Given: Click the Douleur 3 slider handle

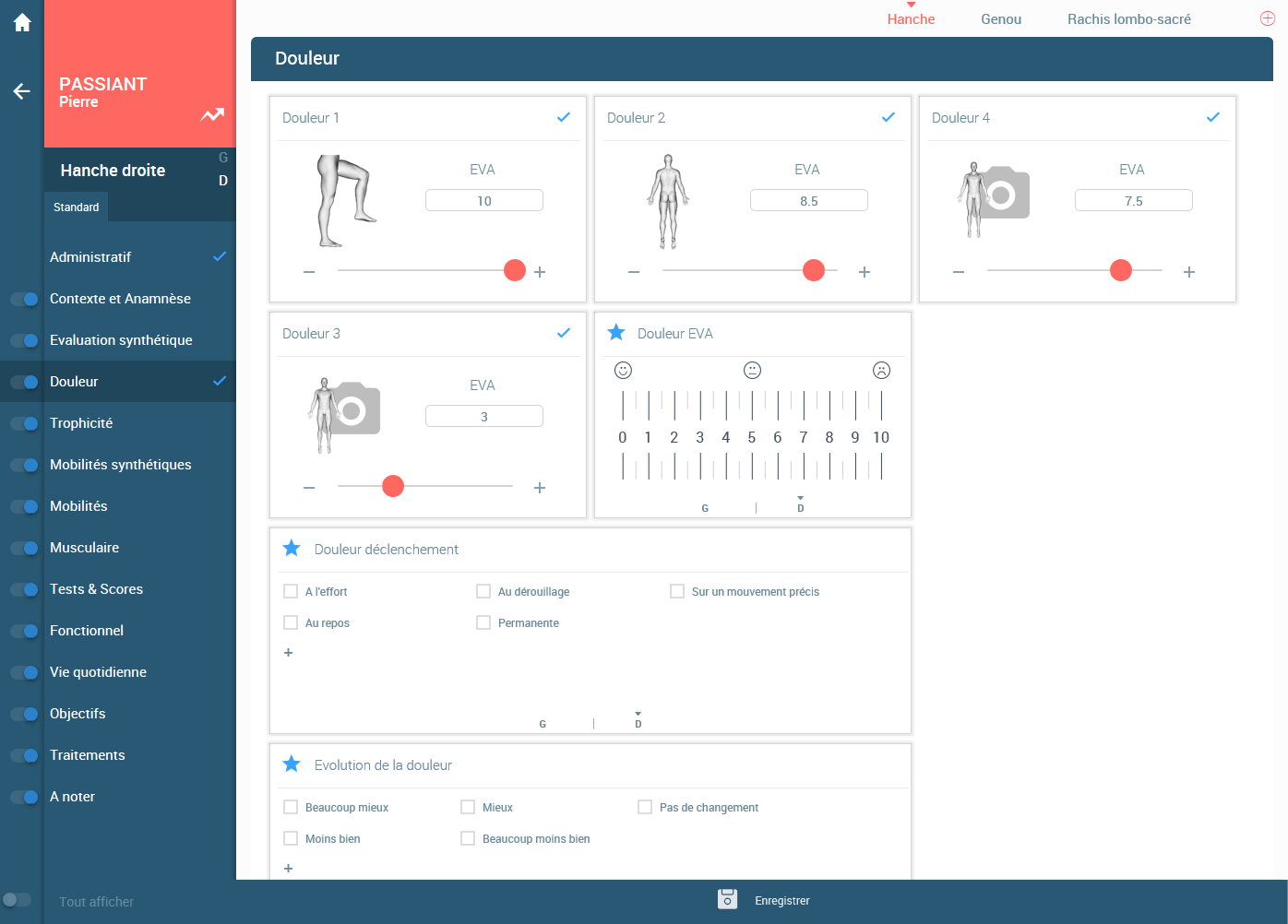Looking at the screenshot, I should pyautogui.click(x=393, y=486).
